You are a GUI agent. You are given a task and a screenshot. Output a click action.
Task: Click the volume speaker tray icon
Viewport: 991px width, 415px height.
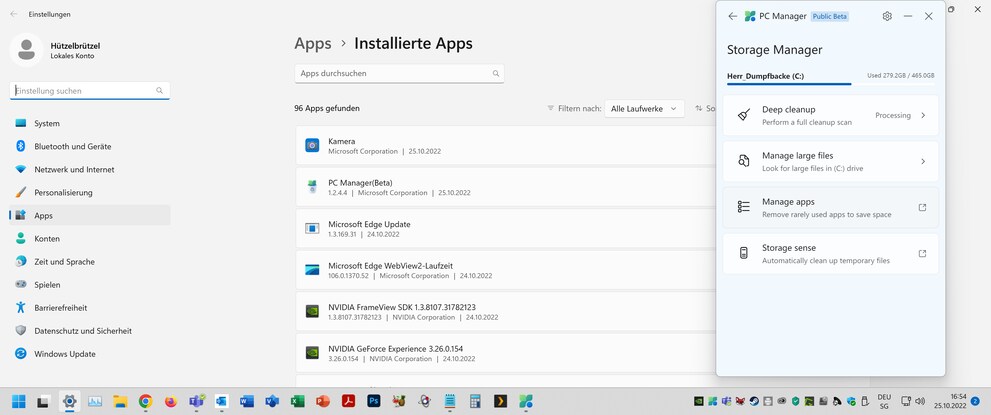920,401
